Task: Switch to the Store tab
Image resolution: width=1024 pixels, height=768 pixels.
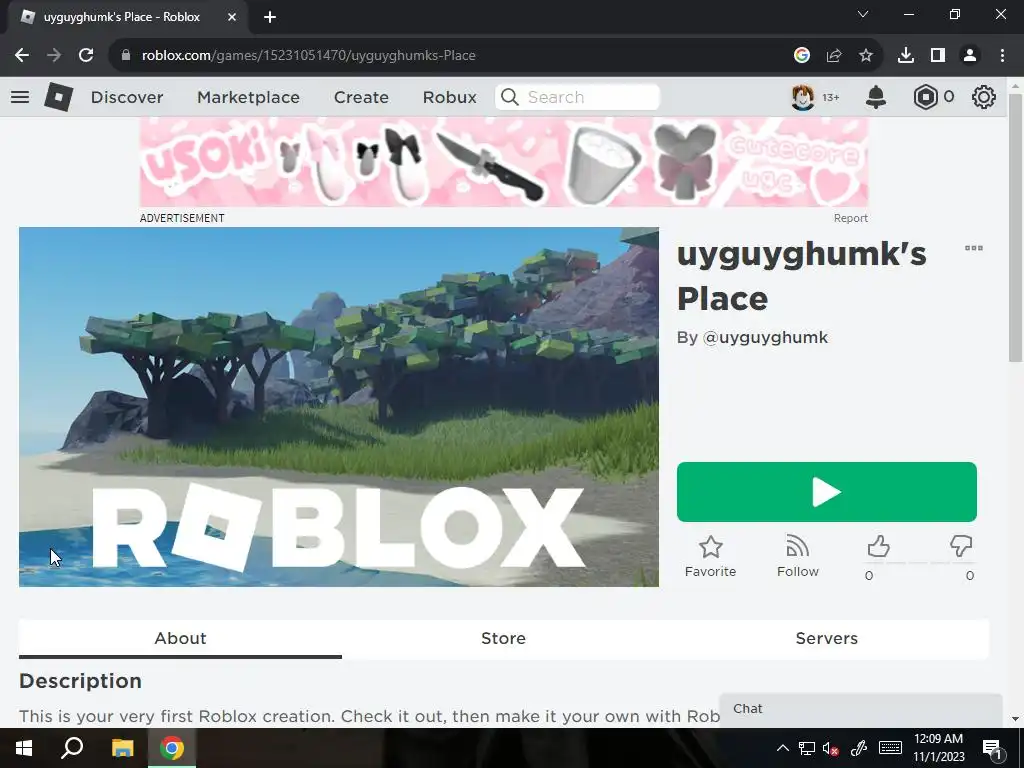Action: pos(504,639)
